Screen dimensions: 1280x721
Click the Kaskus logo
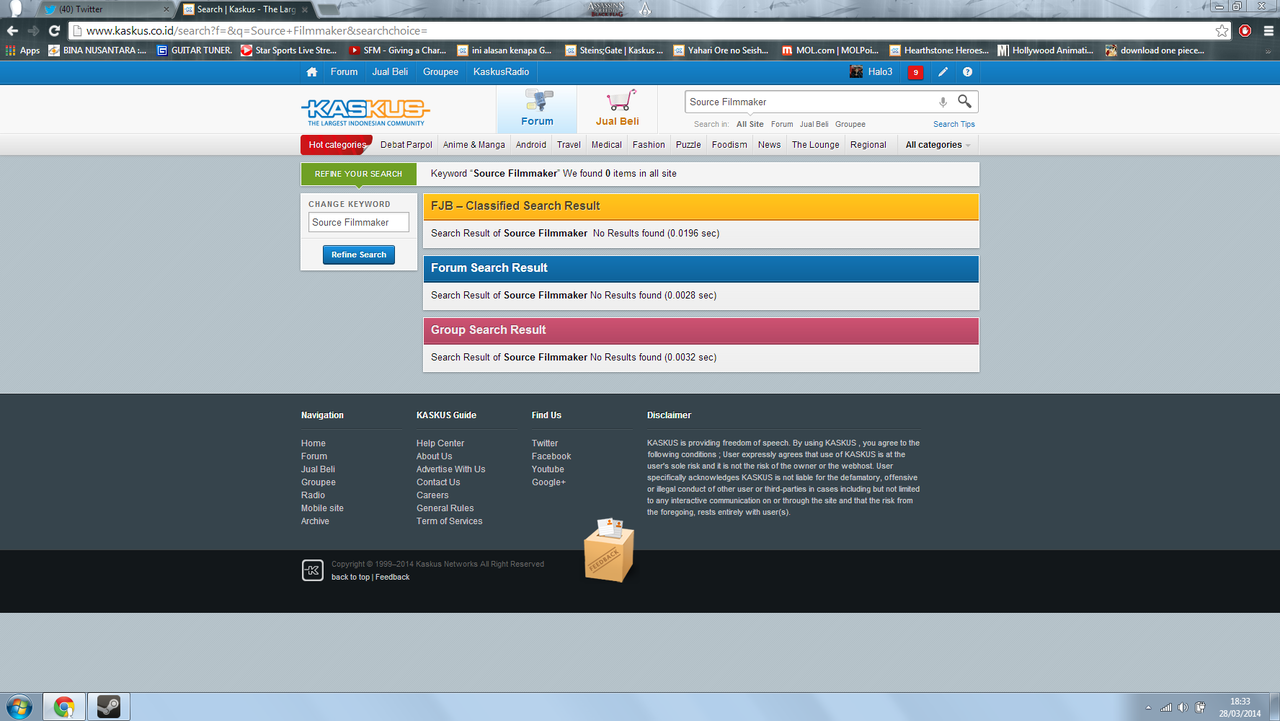click(366, 111)
